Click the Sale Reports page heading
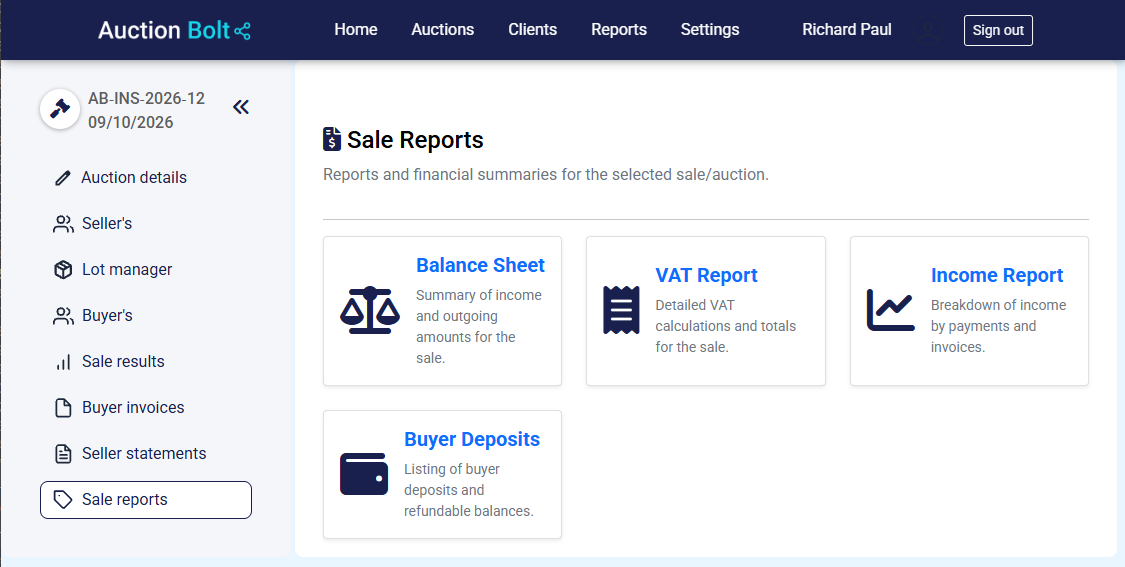Screen dimensions: 1125x567 [x=415, y=139]
